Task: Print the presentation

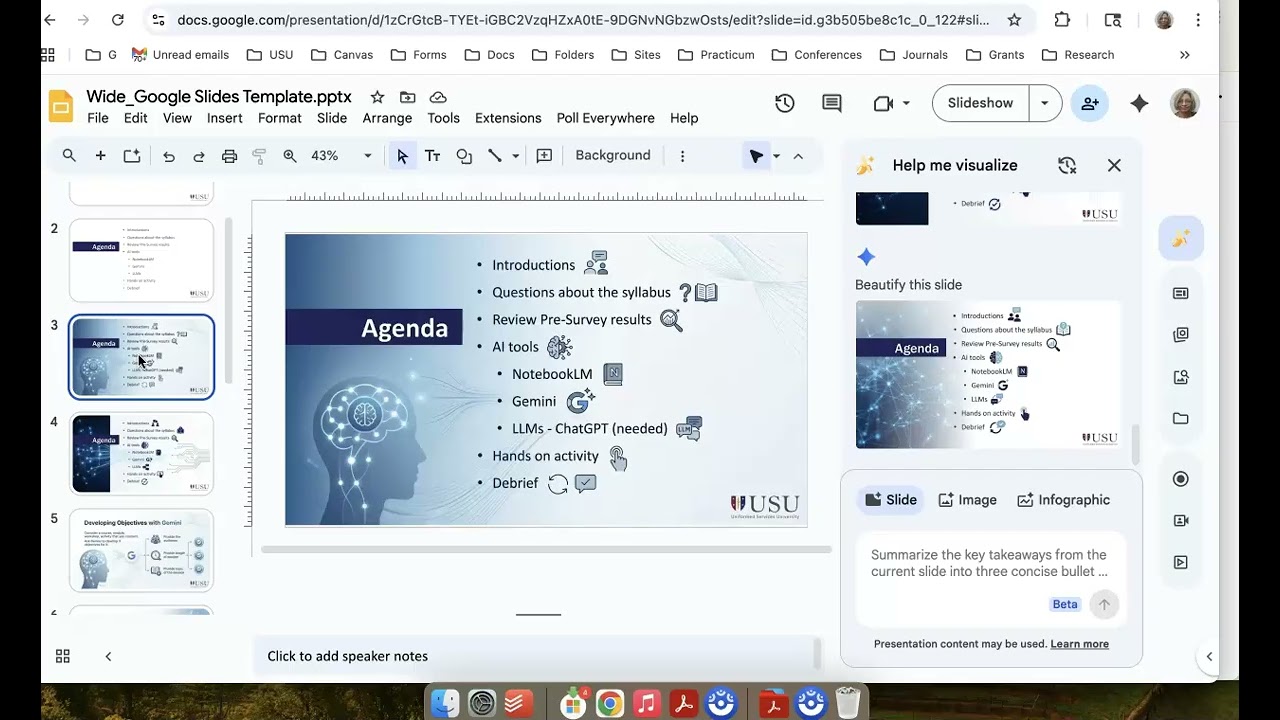Action: (x=230, y=156)
